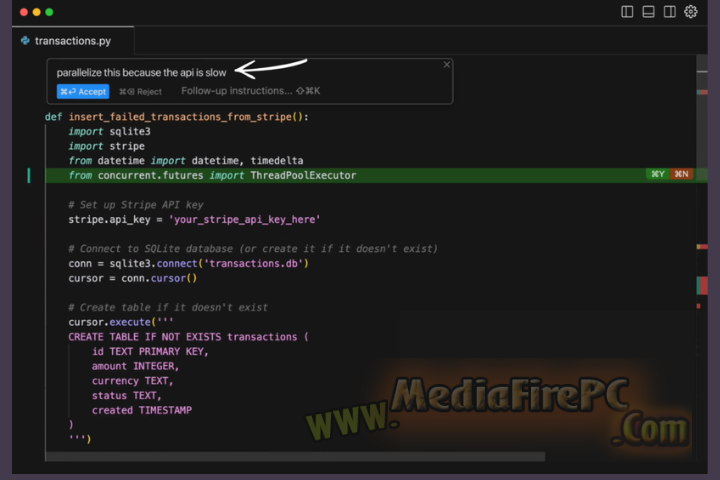Toggle the bottom panel layout icon
Image resolution: width=720 pixels, height=480 pixels.
(x=648, y=11)
